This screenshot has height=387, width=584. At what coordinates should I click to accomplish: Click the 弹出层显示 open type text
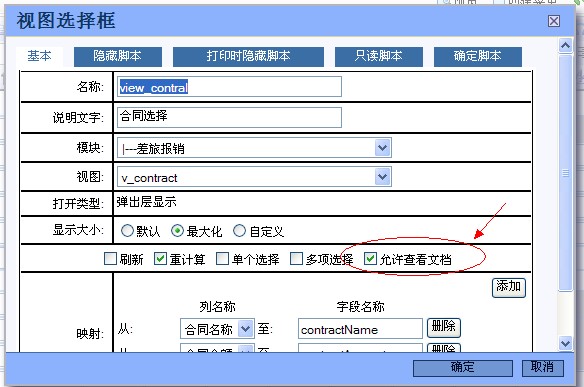point(146,202)
